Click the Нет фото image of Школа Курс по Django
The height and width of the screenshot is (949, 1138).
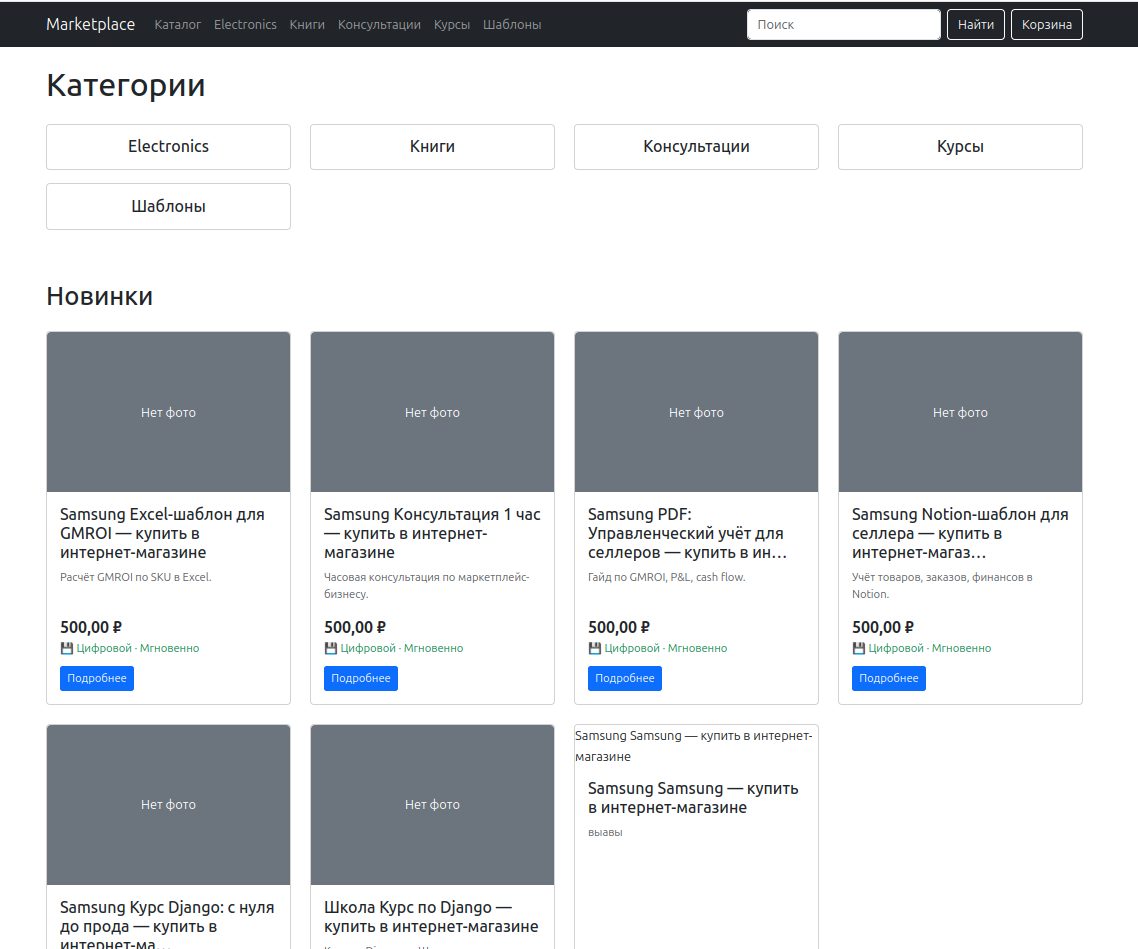point(432,805)
